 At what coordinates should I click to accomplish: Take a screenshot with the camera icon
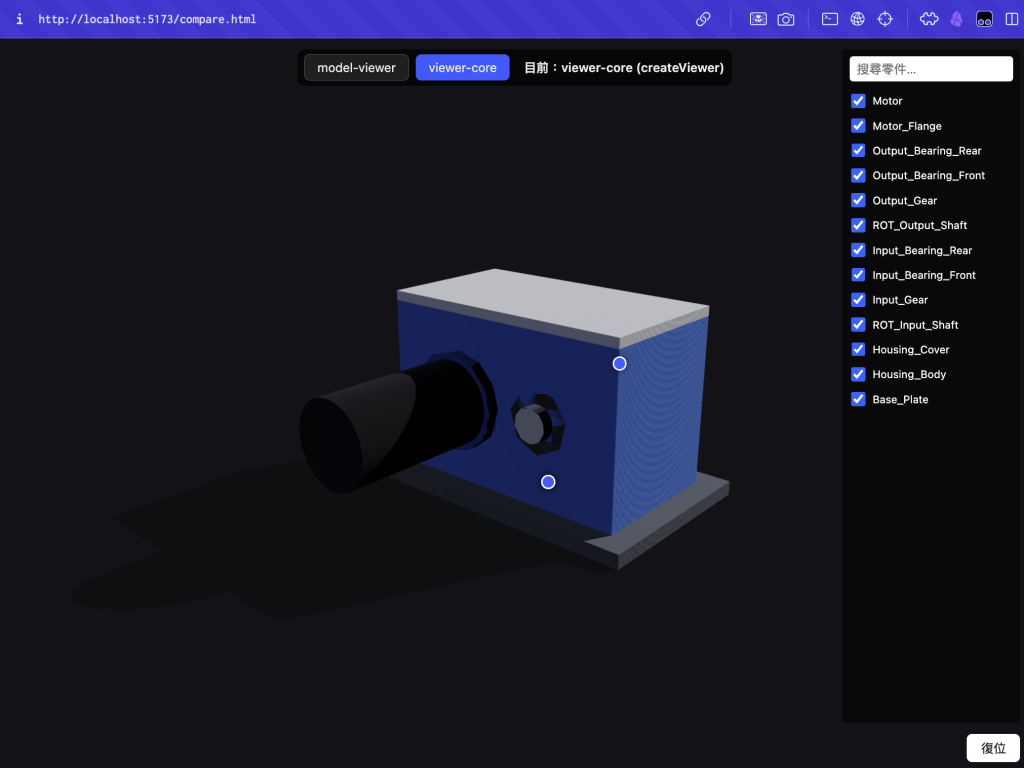786,19
